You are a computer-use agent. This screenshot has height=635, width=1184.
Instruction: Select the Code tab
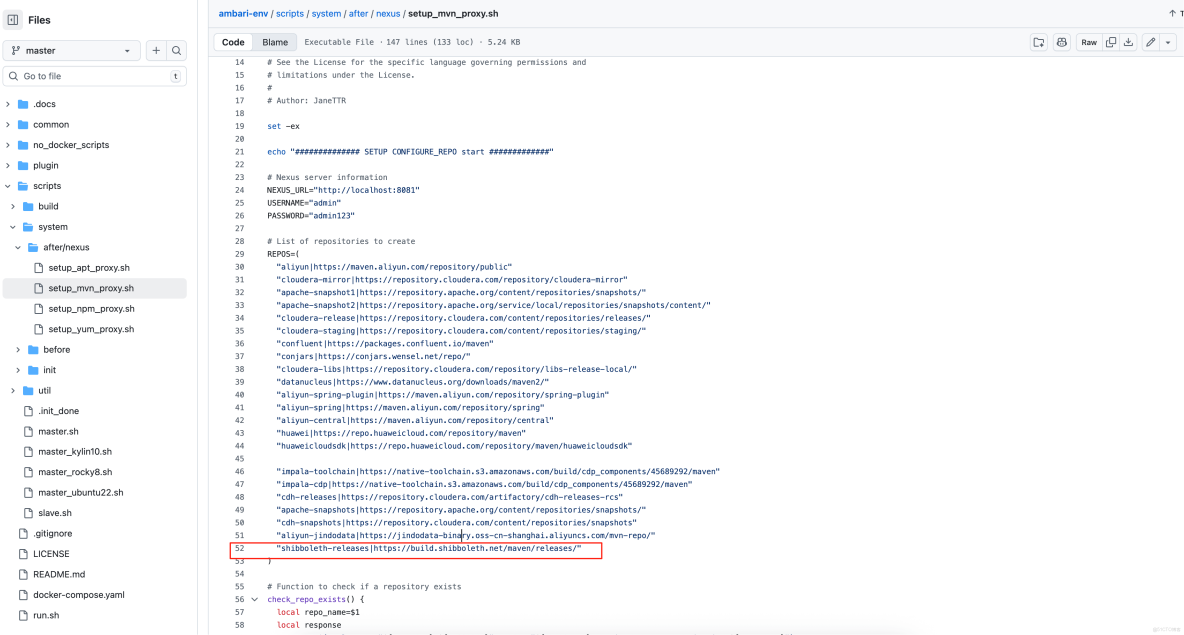coord(233,42)
